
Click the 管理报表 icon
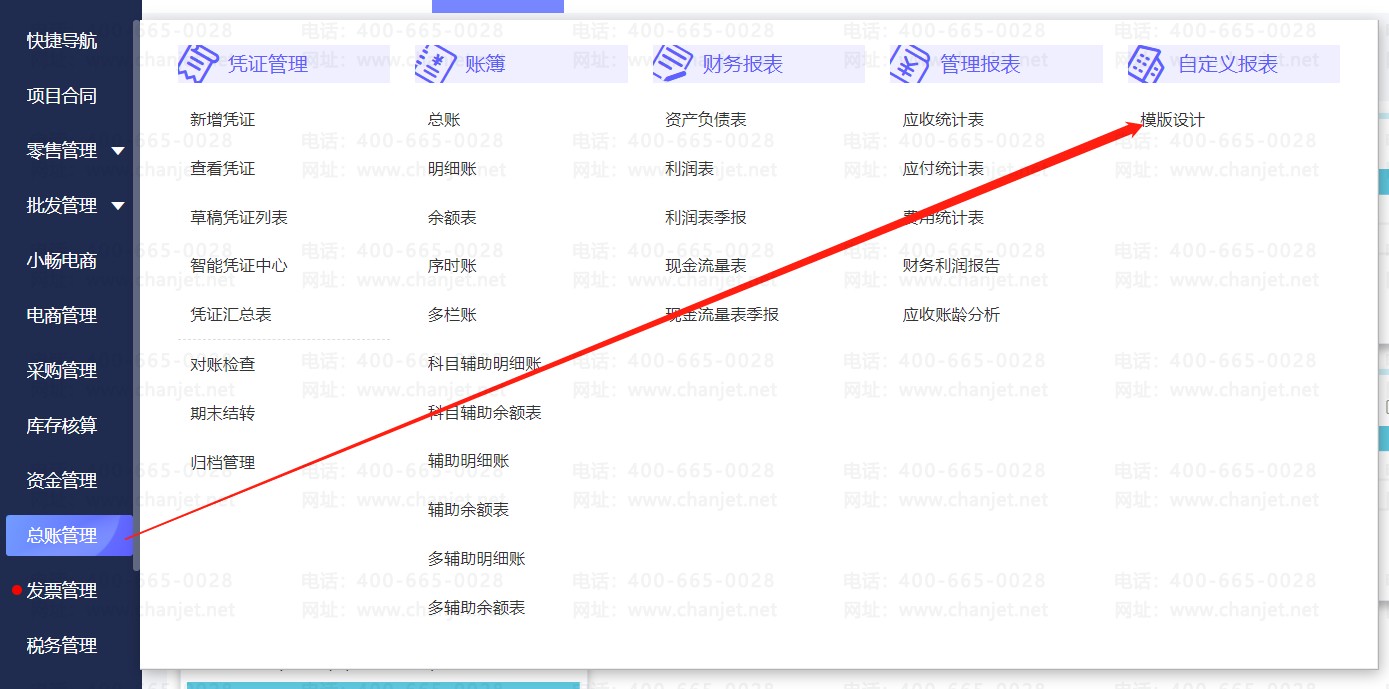tap(910, 64)
